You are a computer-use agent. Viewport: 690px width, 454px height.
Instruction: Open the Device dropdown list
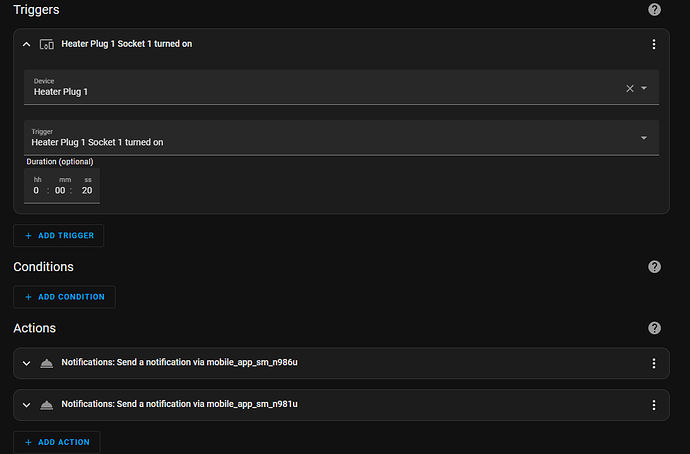tap(644, 88)
